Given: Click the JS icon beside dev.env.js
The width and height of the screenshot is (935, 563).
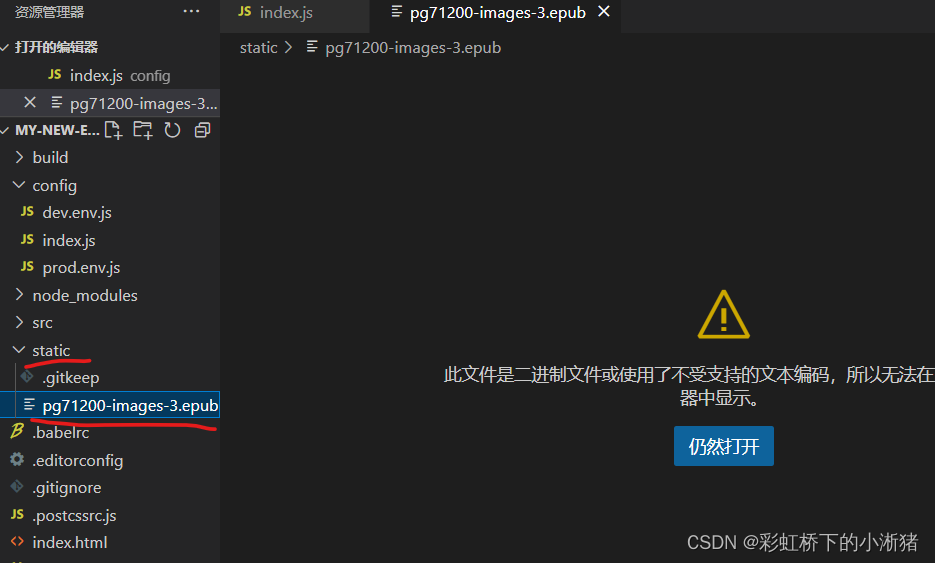Looking at the screenshot, I should (27, 212).
